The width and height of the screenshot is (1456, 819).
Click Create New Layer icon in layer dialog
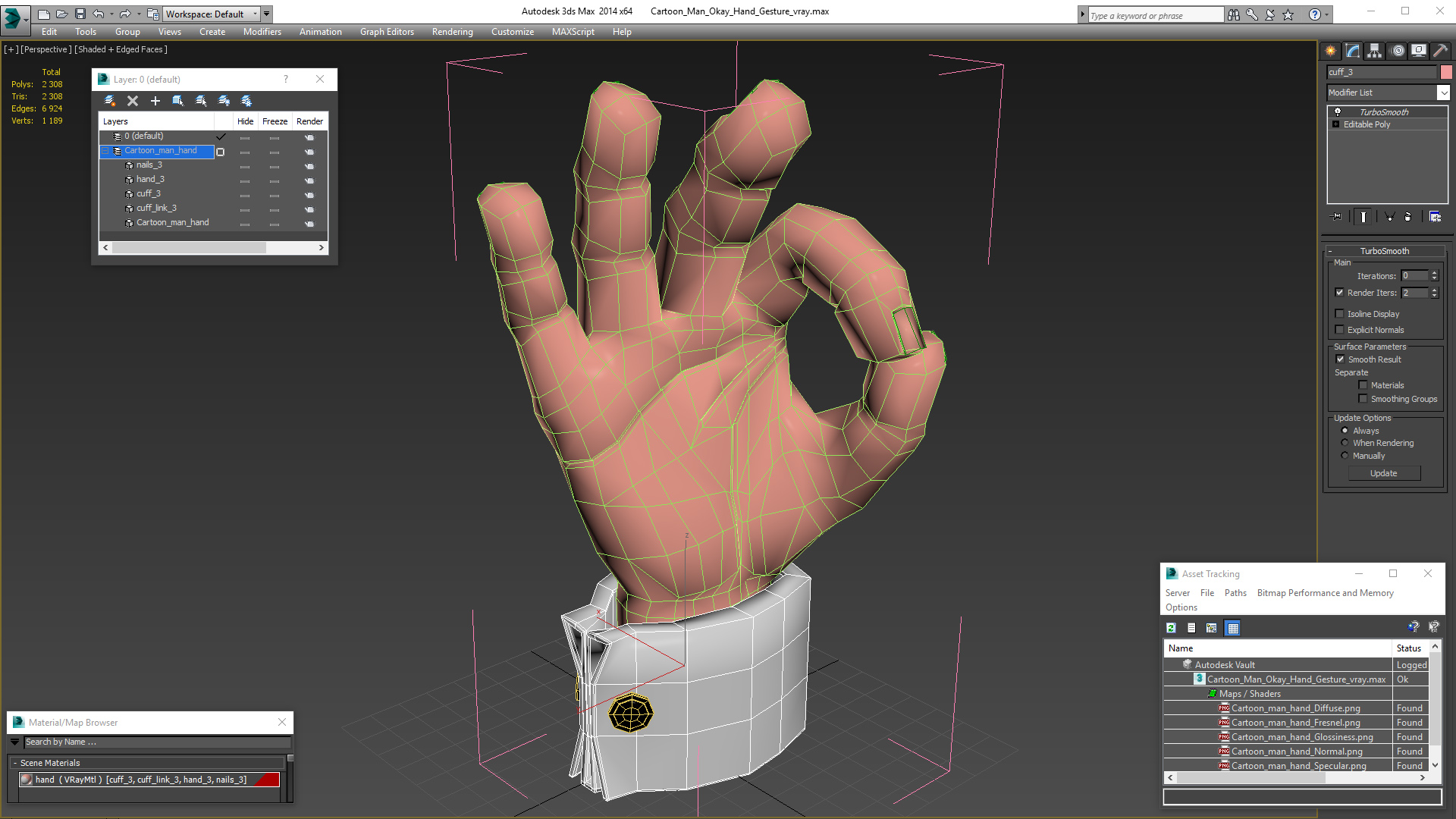109,101
